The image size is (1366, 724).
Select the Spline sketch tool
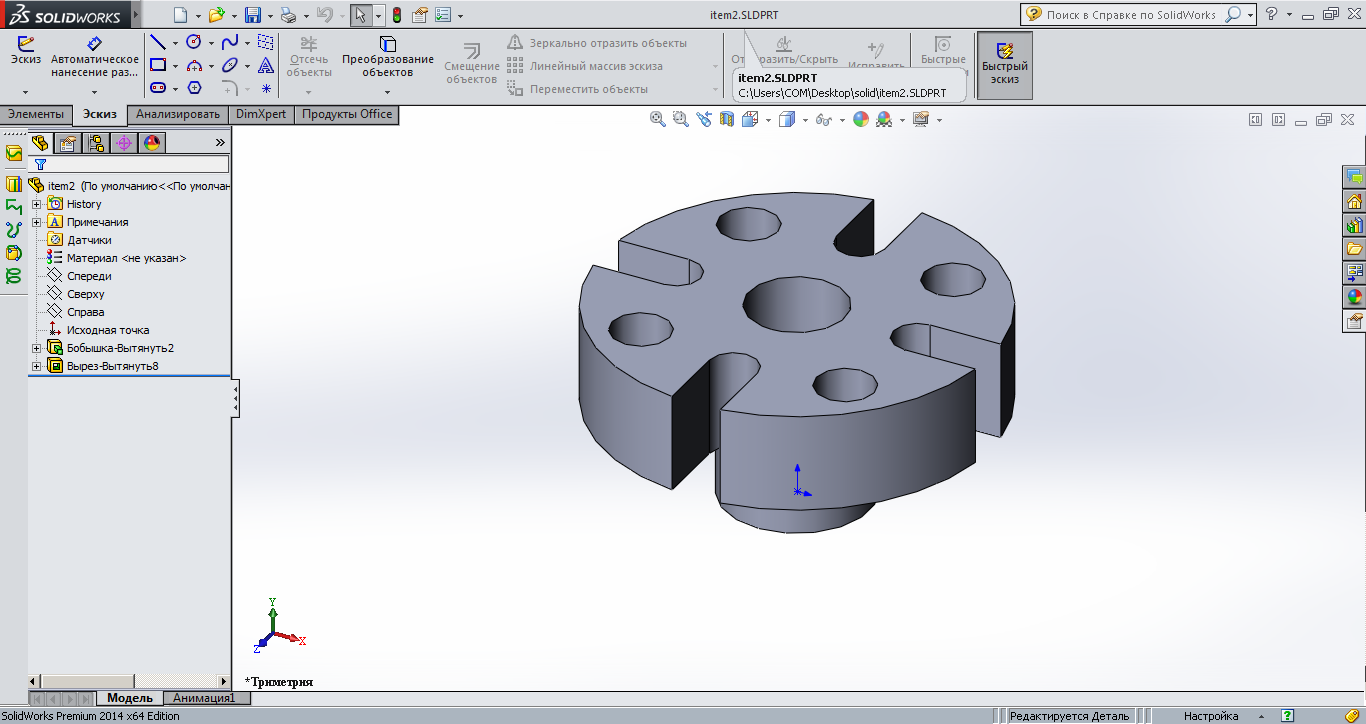click(x=230, y=42)
